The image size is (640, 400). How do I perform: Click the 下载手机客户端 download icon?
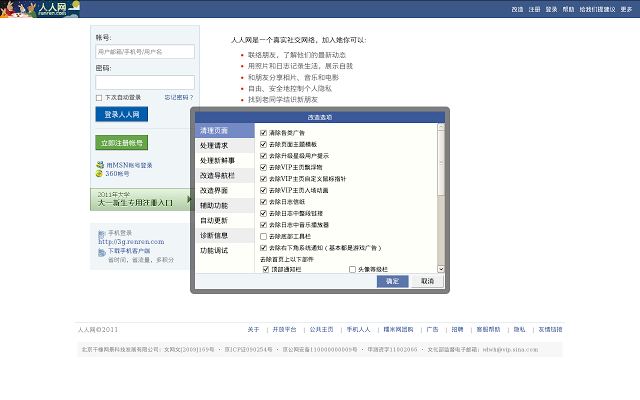tap(102, 253)
